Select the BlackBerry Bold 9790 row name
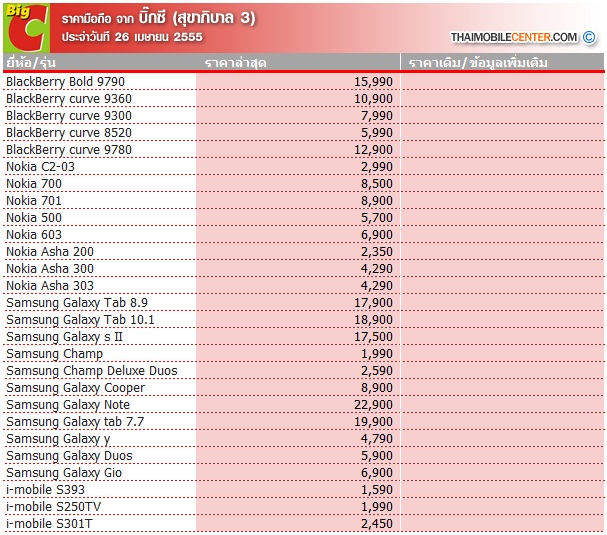The height and width of the screenshot is (535, 607). coord(65,82)
